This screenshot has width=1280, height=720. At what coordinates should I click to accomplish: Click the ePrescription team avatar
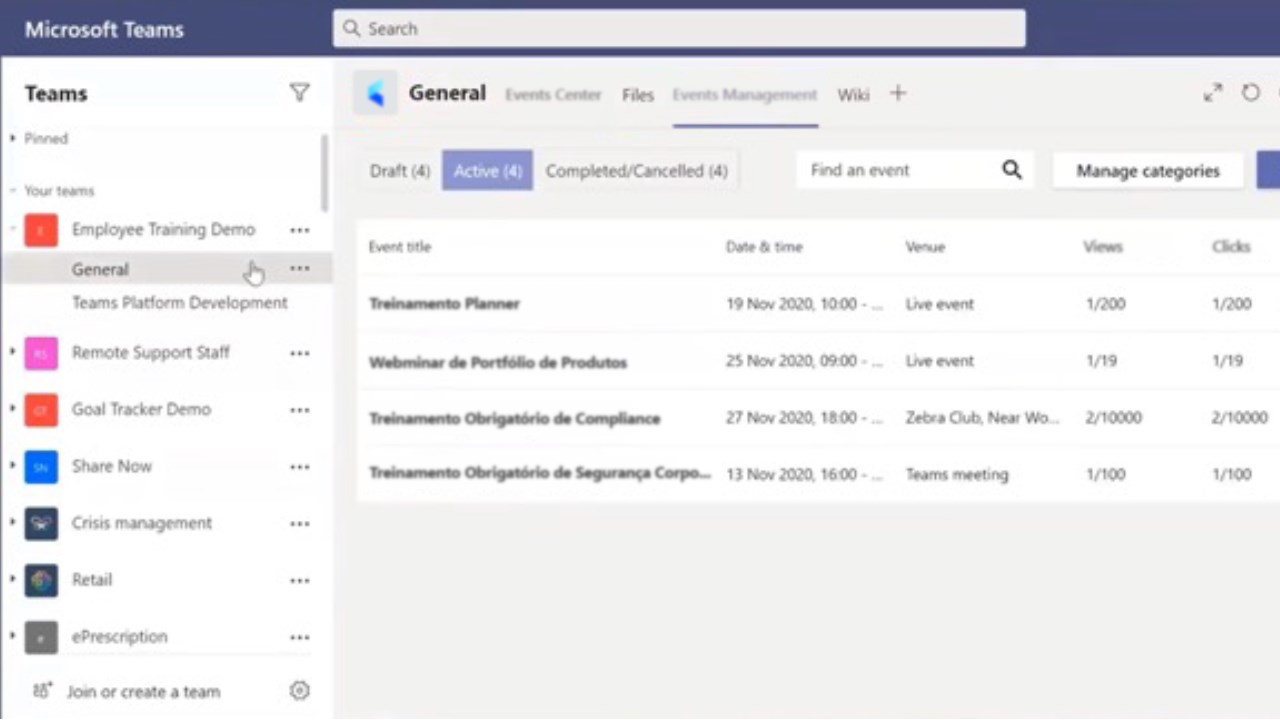coord(41,638)
